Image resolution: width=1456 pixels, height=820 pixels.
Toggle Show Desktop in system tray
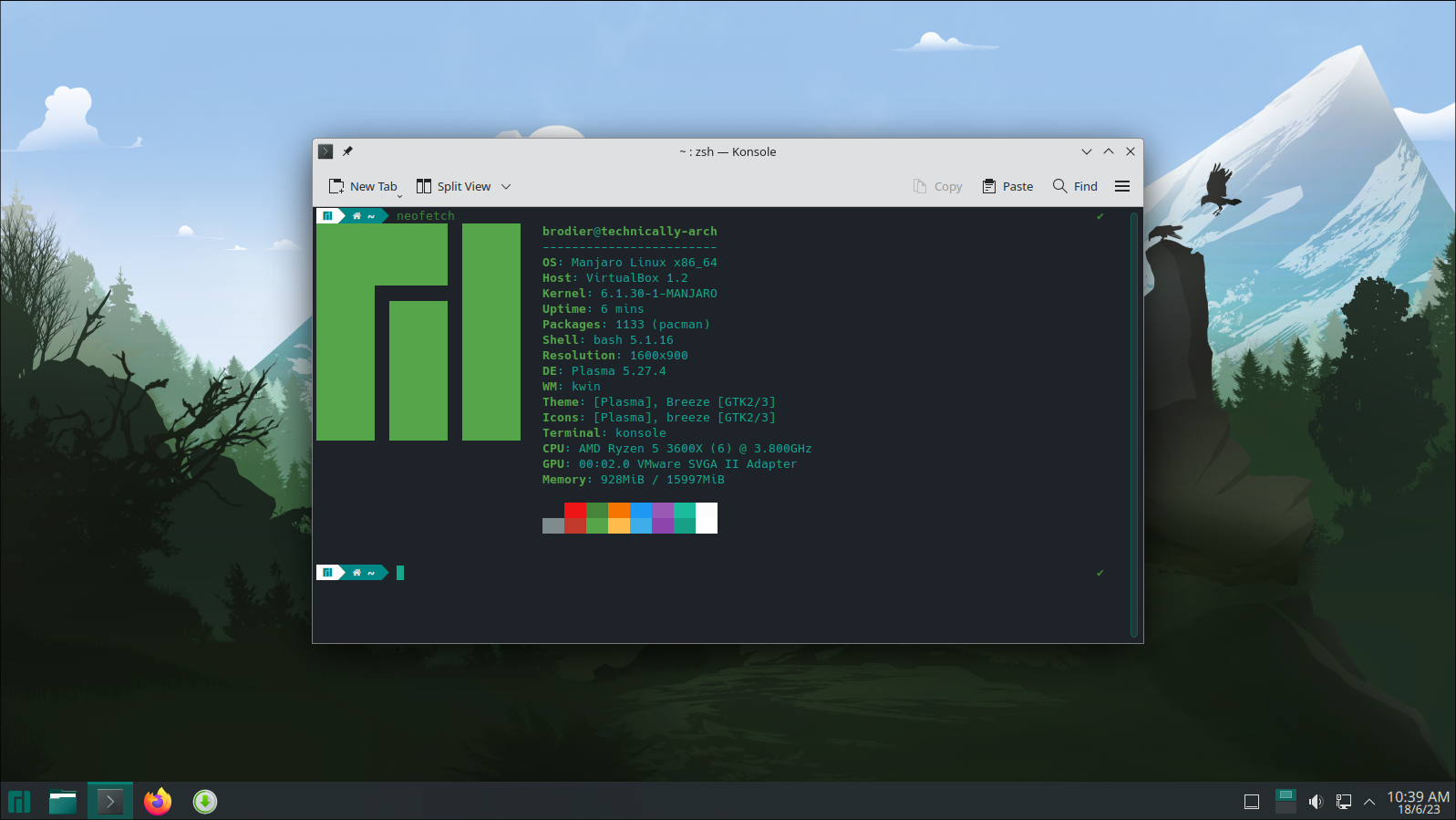pyautogui.click(x=1252, y=802)
